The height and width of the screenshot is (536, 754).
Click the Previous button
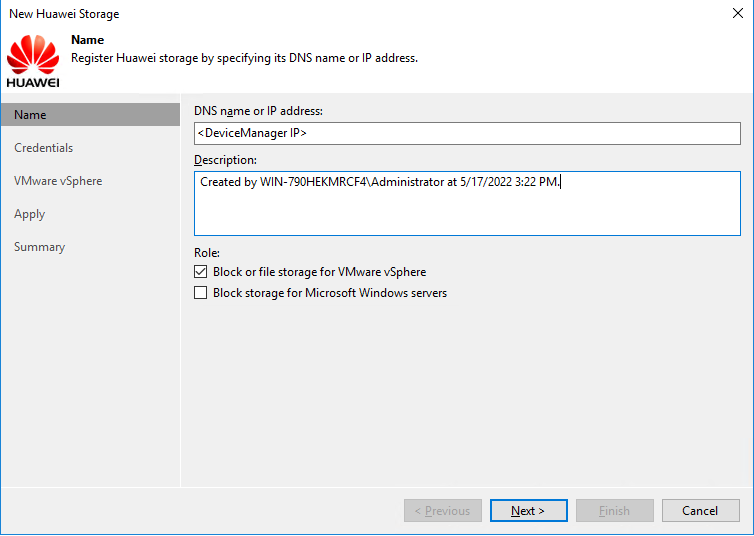click(443, 511)
